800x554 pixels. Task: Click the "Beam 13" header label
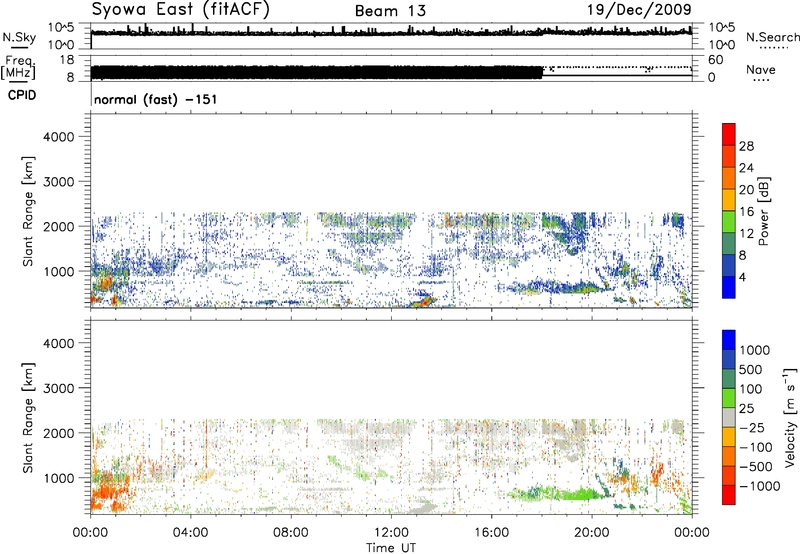click(x=390, y=11)
